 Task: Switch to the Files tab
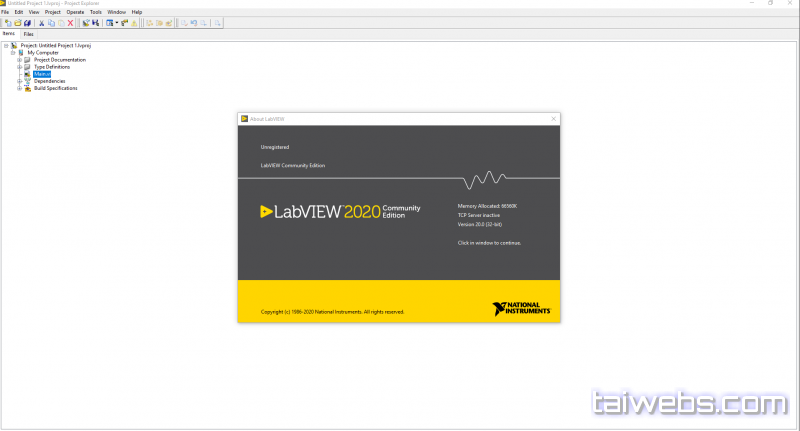(x=29, y=34)
